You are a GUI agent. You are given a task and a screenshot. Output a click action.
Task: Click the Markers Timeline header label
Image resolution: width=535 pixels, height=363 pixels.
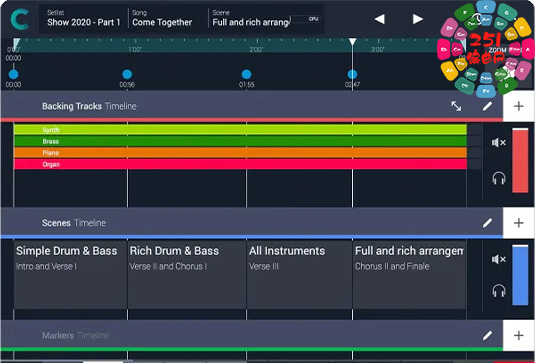(x=75, y=336)
